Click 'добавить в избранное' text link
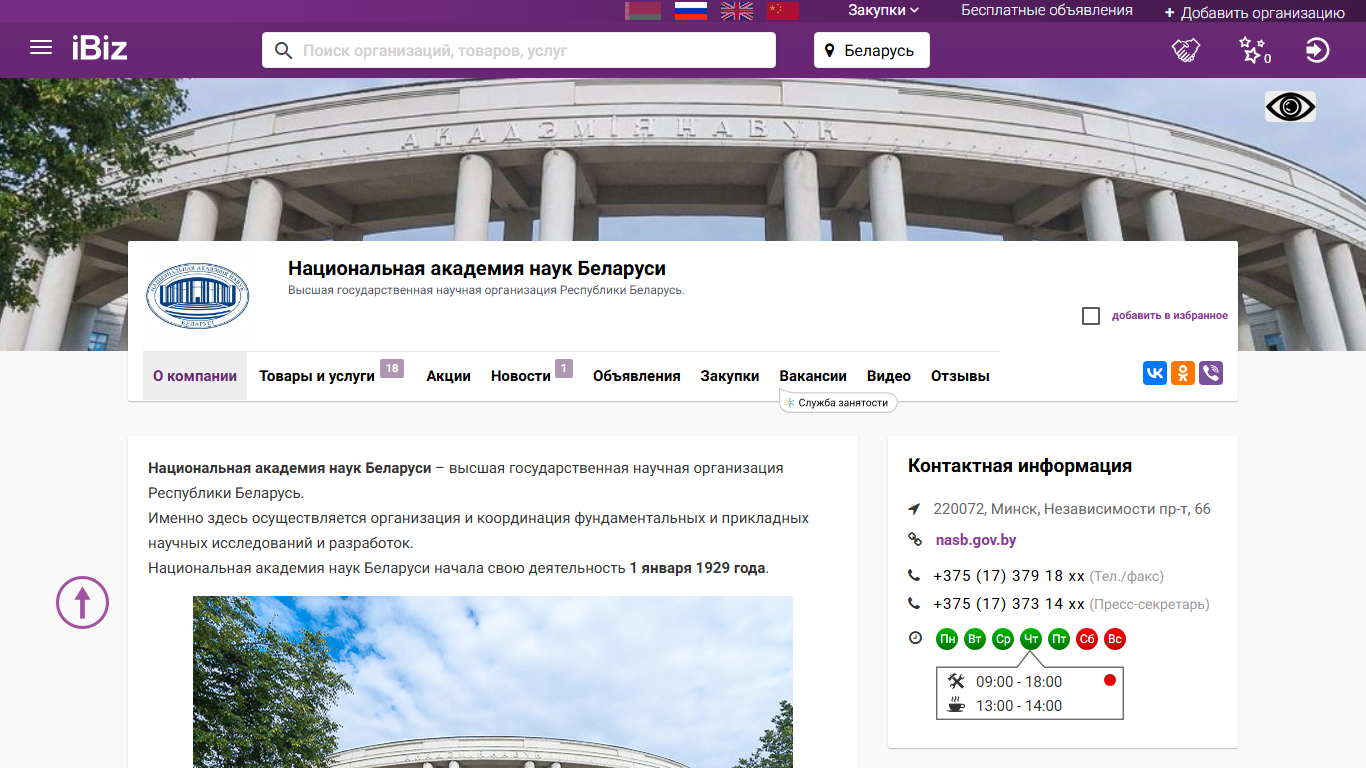The image size is (1366, 768). tap(1170, 316)
